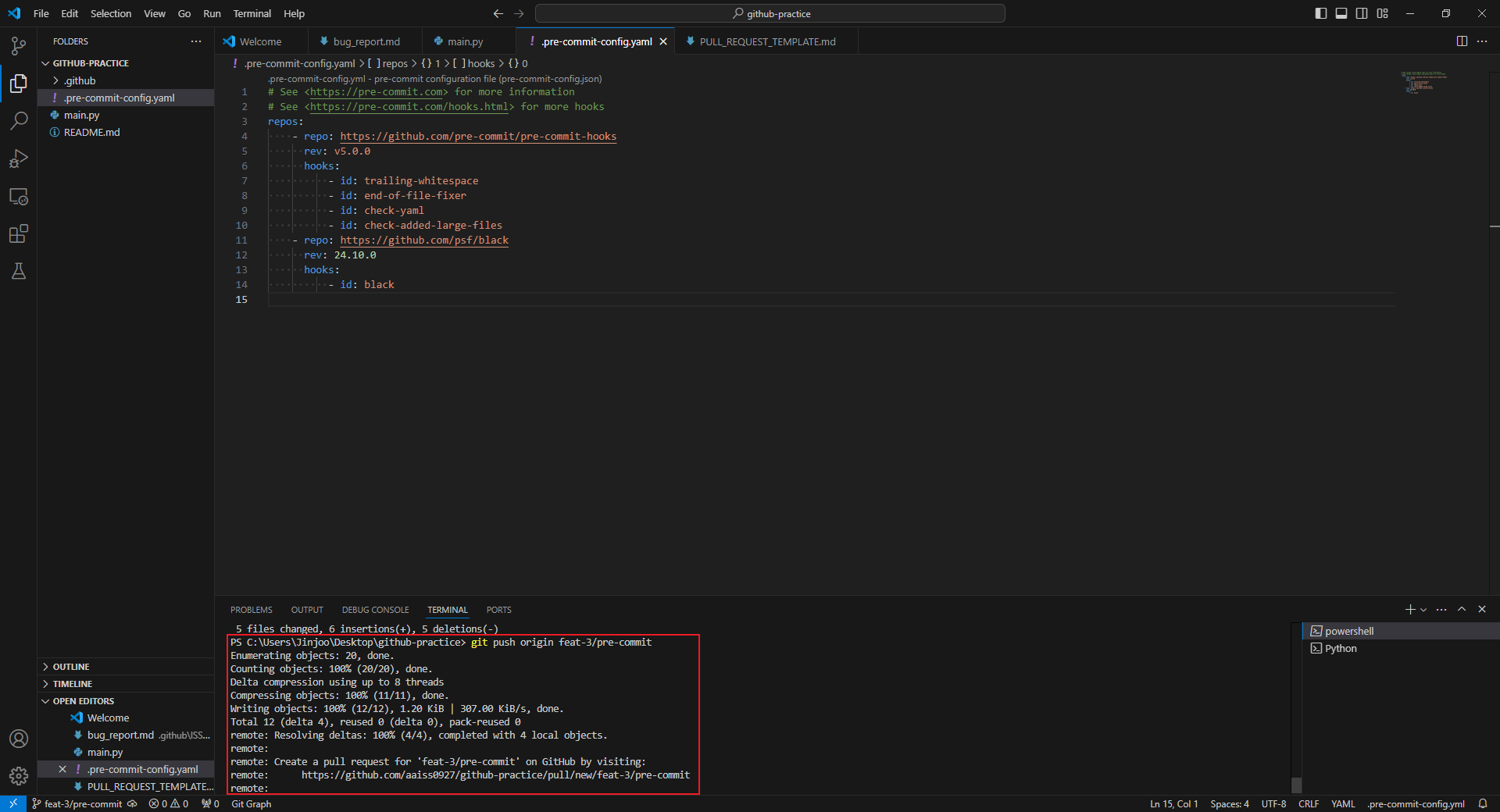1500x812 pixels.
Task: Click the editor minimap
Action: pyautogui.click(x=1423, y=82)
